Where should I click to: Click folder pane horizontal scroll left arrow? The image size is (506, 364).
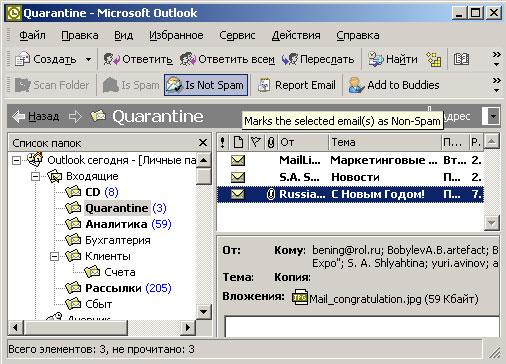click(15, 327)
